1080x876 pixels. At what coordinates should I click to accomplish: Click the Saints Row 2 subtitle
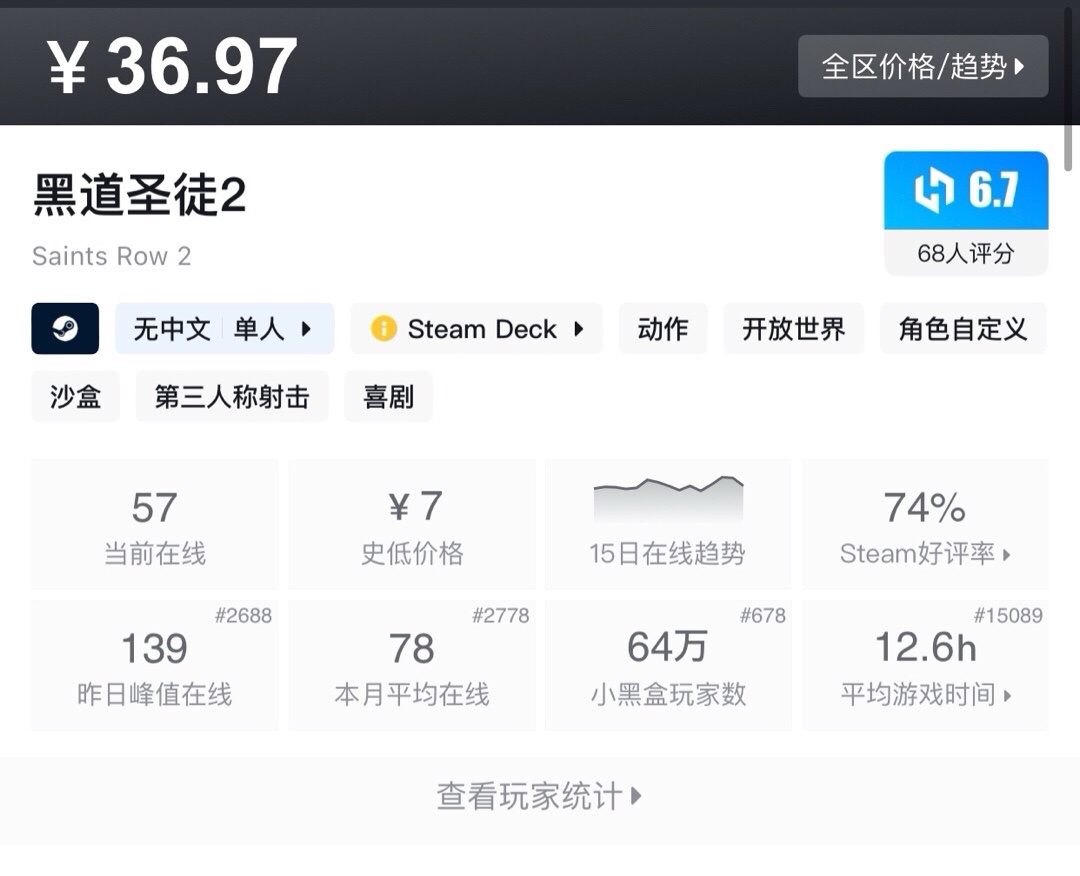(x=112, y=256)
